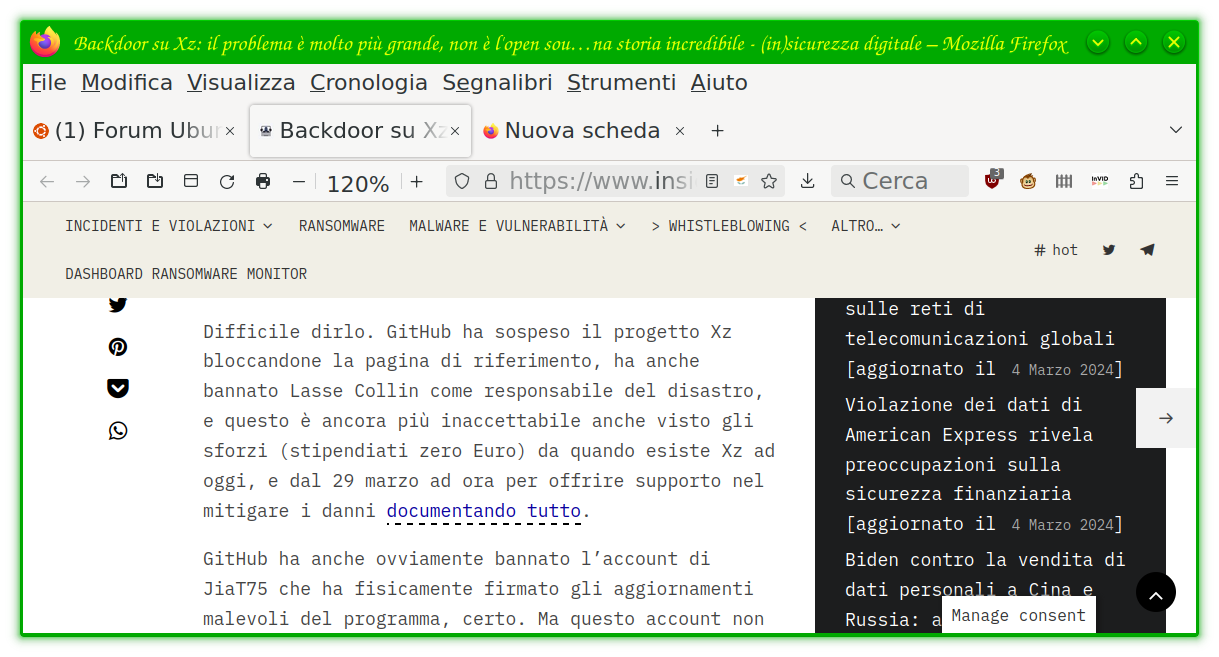Screen dimensions: 1219x657
Task: Switch to Nuova scheda tab
Action: coord(582,131)
